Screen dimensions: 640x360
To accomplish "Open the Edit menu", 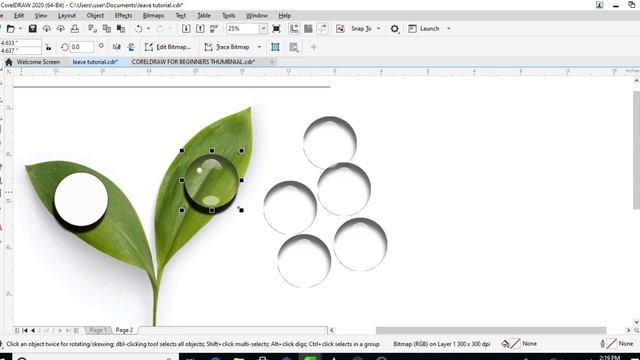I will click(x=19, y=16).
